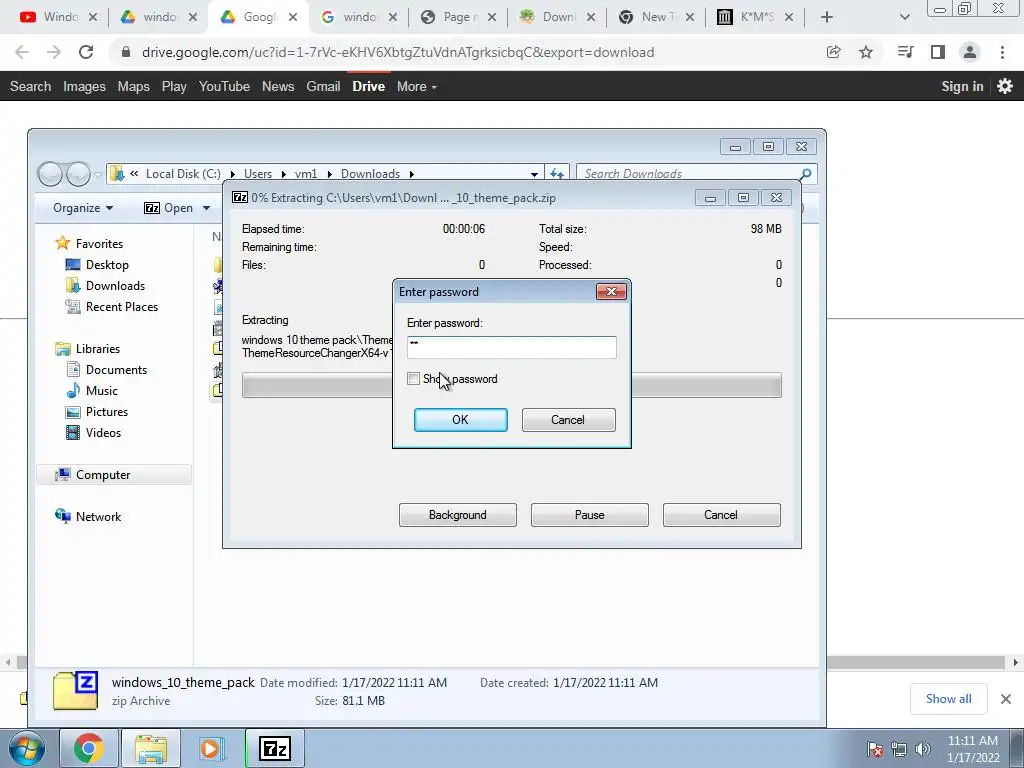This screenshot has height=768, width=1024.
Task: Click Local Disk (C:) breadcrumb
Action: [x=183, y=174]
